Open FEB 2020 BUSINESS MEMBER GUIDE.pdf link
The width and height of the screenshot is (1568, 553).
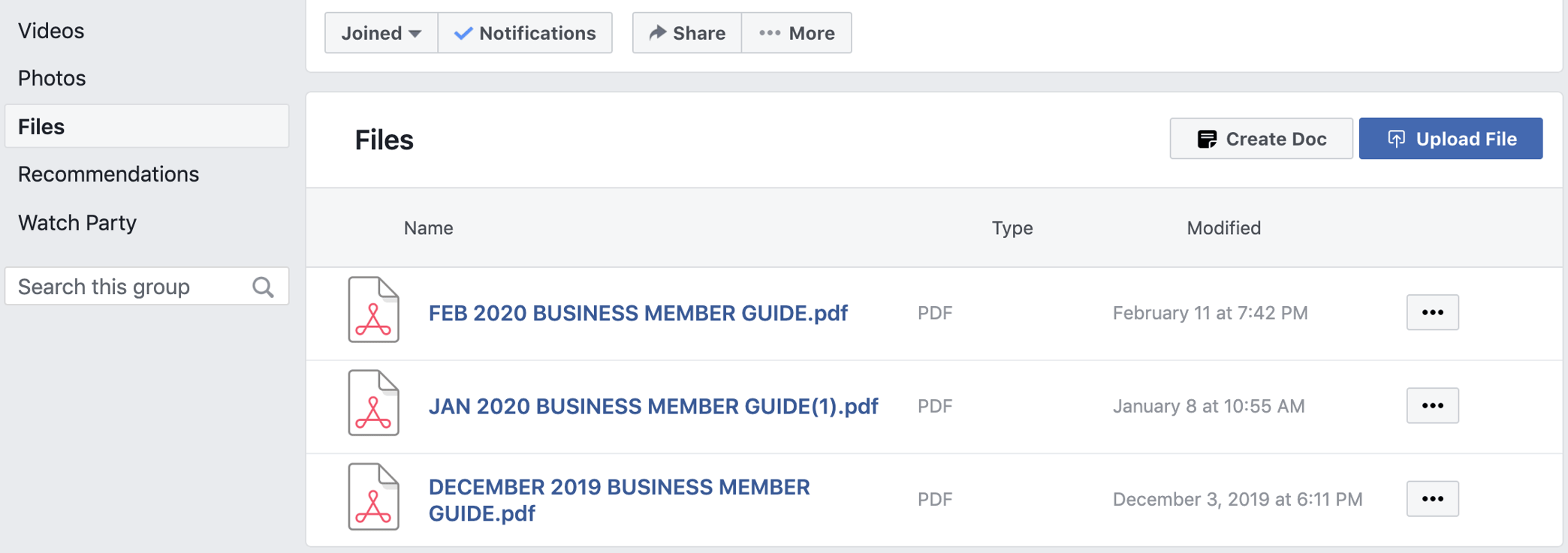[638, 313]
